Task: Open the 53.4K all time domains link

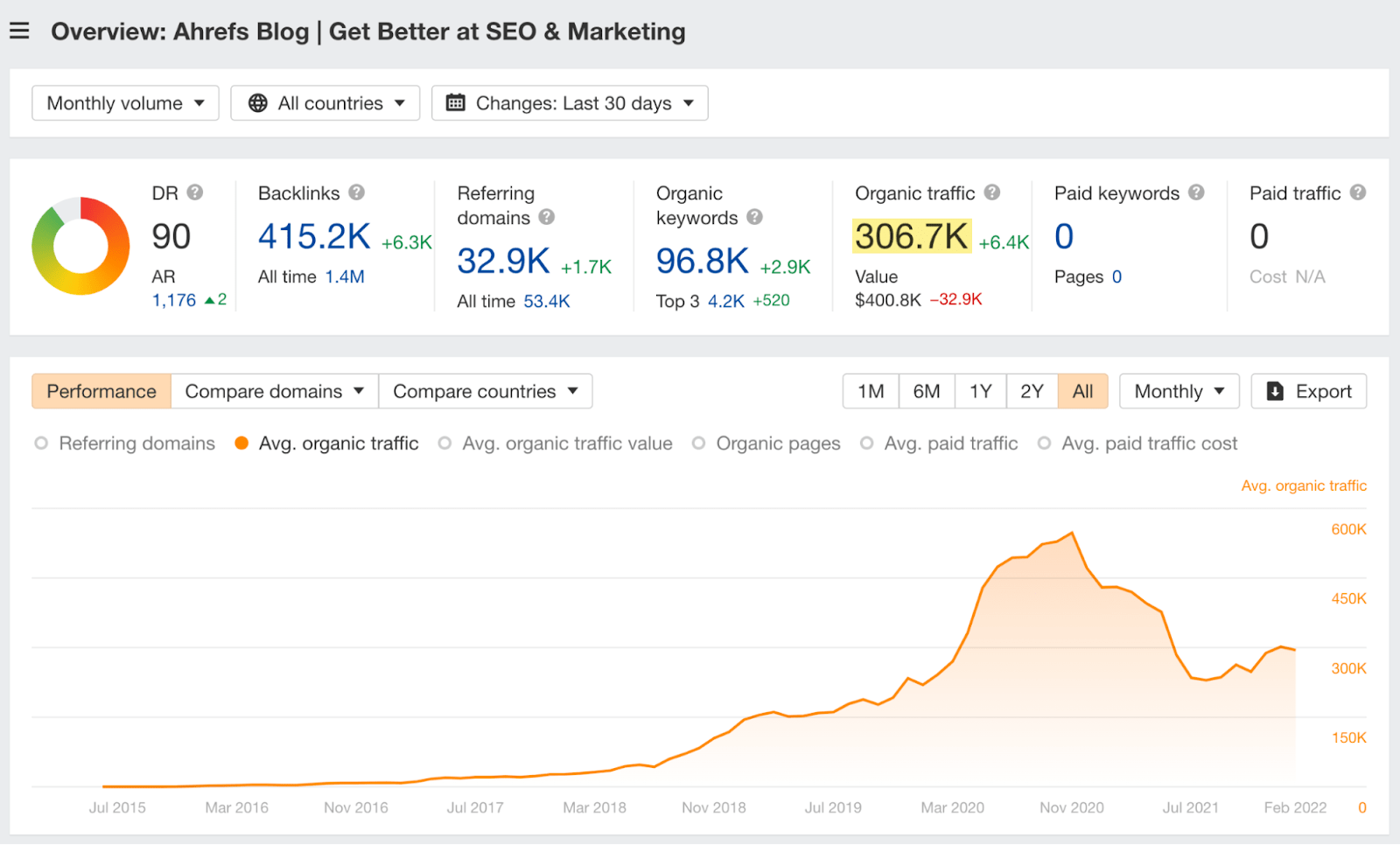Action: (x=547, y=301)
